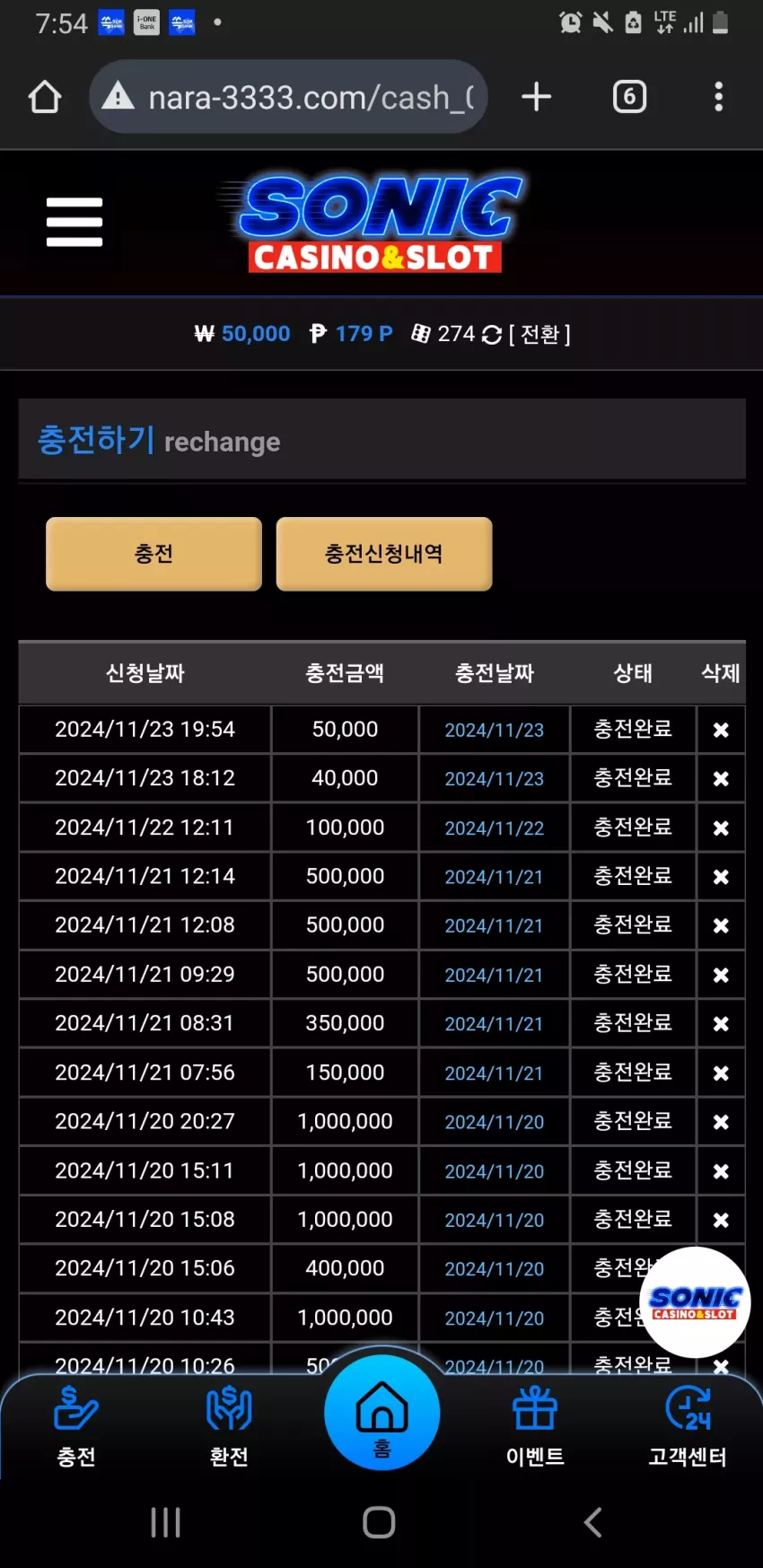Viewport: 763px width, 1568px height.
Task: Tap the browser home icon
Action: pos(45,97)
